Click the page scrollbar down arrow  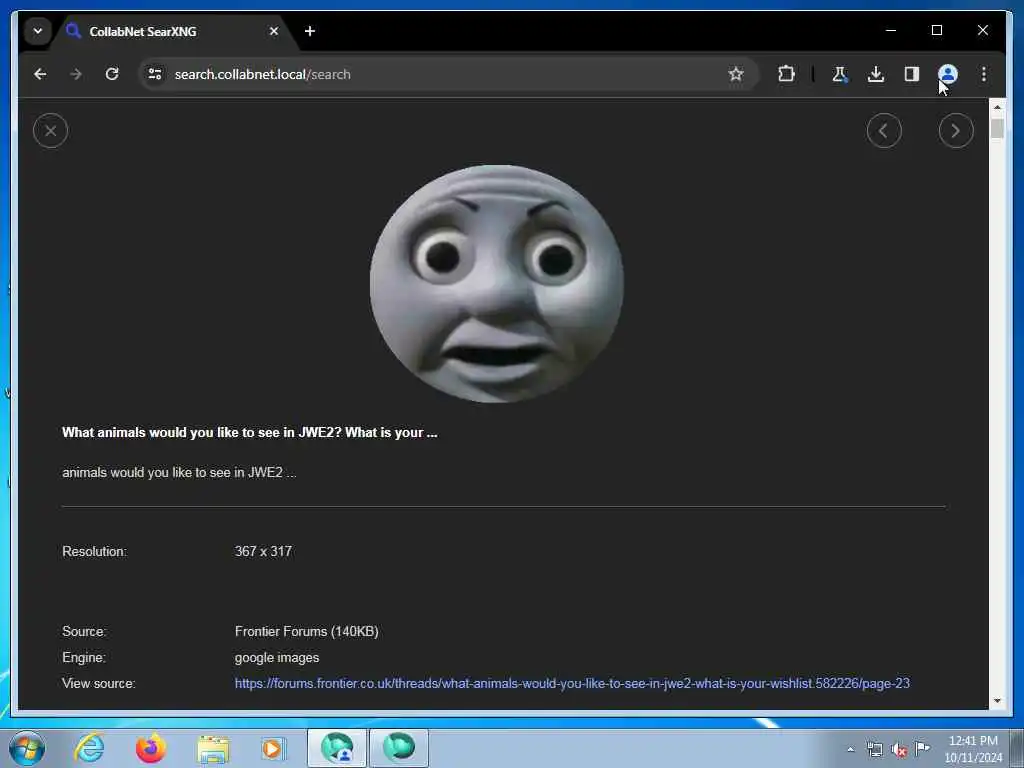997,701
